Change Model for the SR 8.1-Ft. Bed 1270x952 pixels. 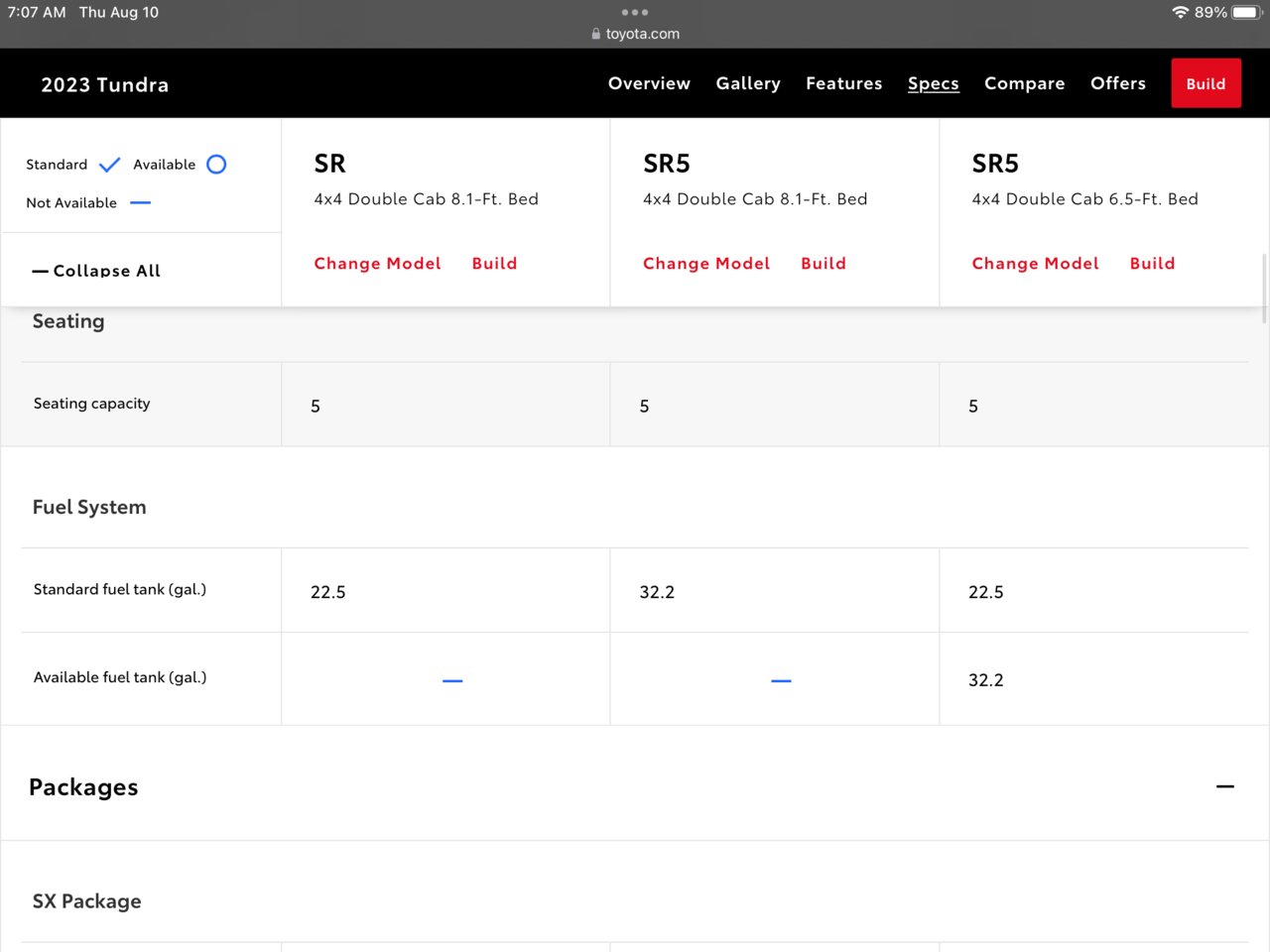pos(377,263)
